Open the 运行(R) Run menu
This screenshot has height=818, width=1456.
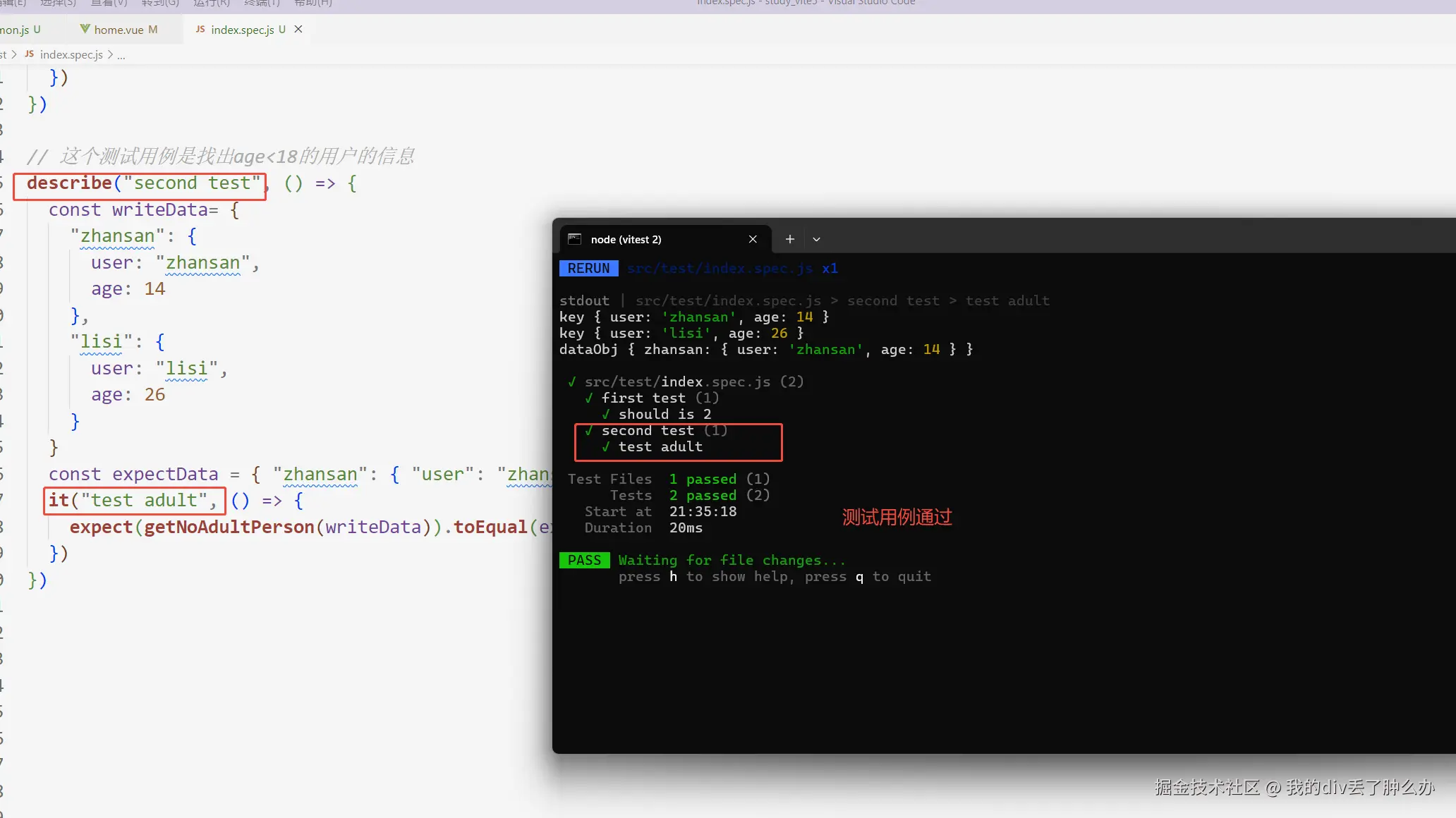[x=211, y=3]
